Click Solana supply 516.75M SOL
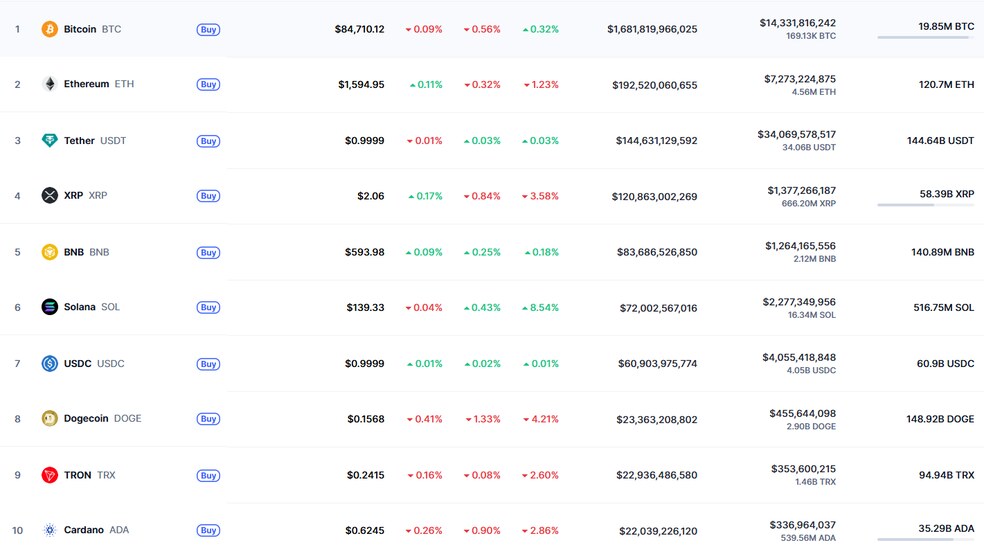 point(944,307)
